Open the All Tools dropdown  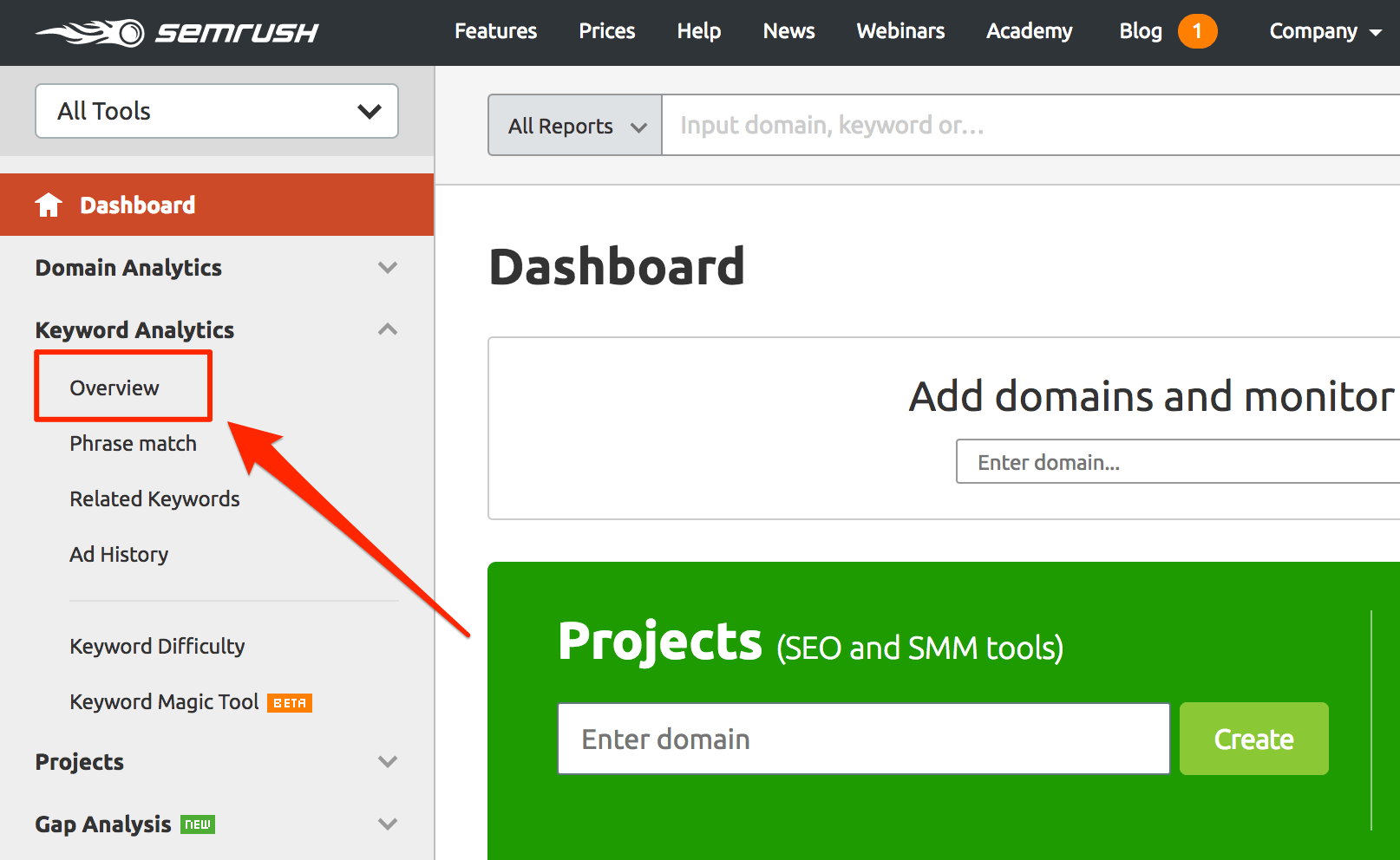(217, 111)
